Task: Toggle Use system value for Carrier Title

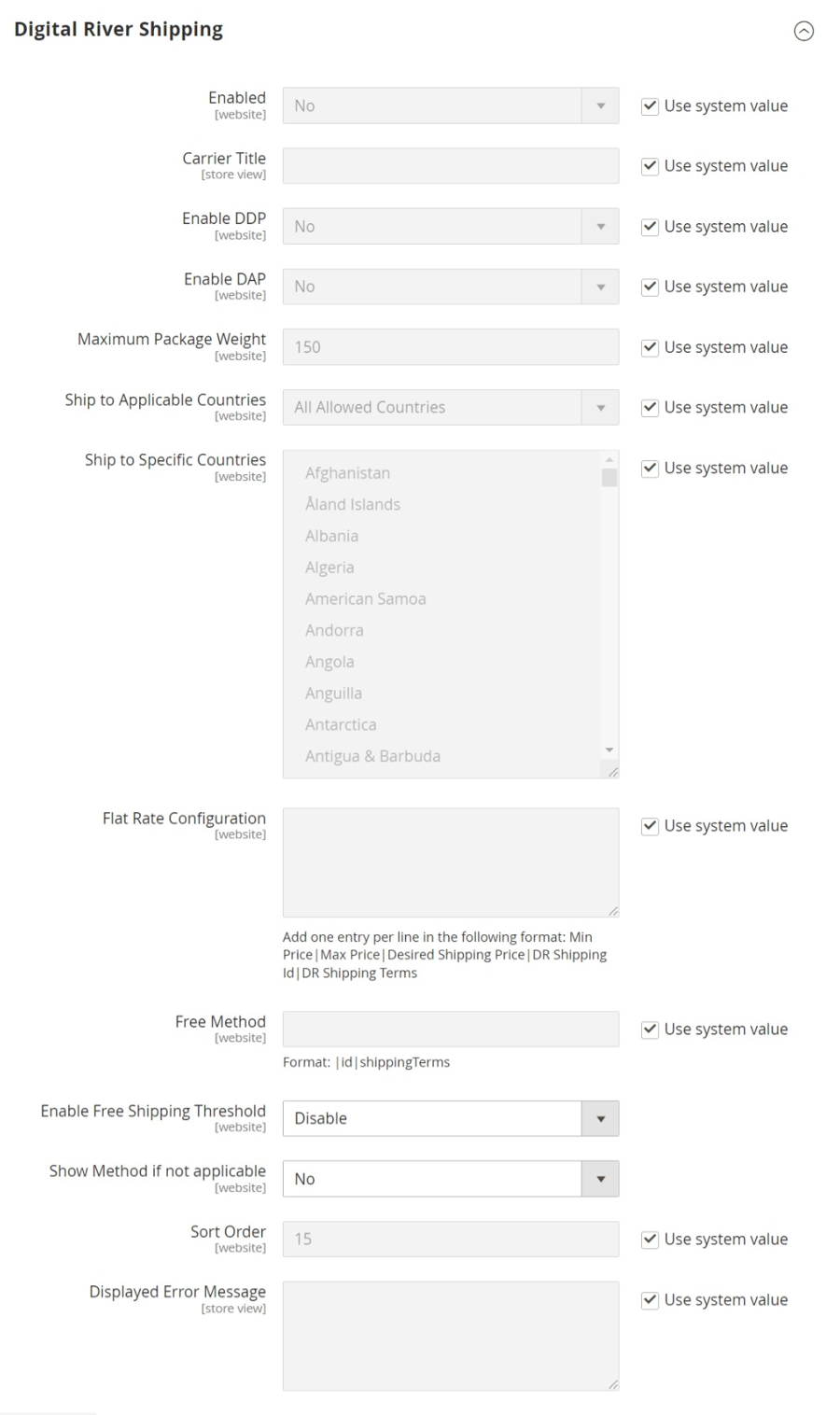Action: (x=650, y=166)
